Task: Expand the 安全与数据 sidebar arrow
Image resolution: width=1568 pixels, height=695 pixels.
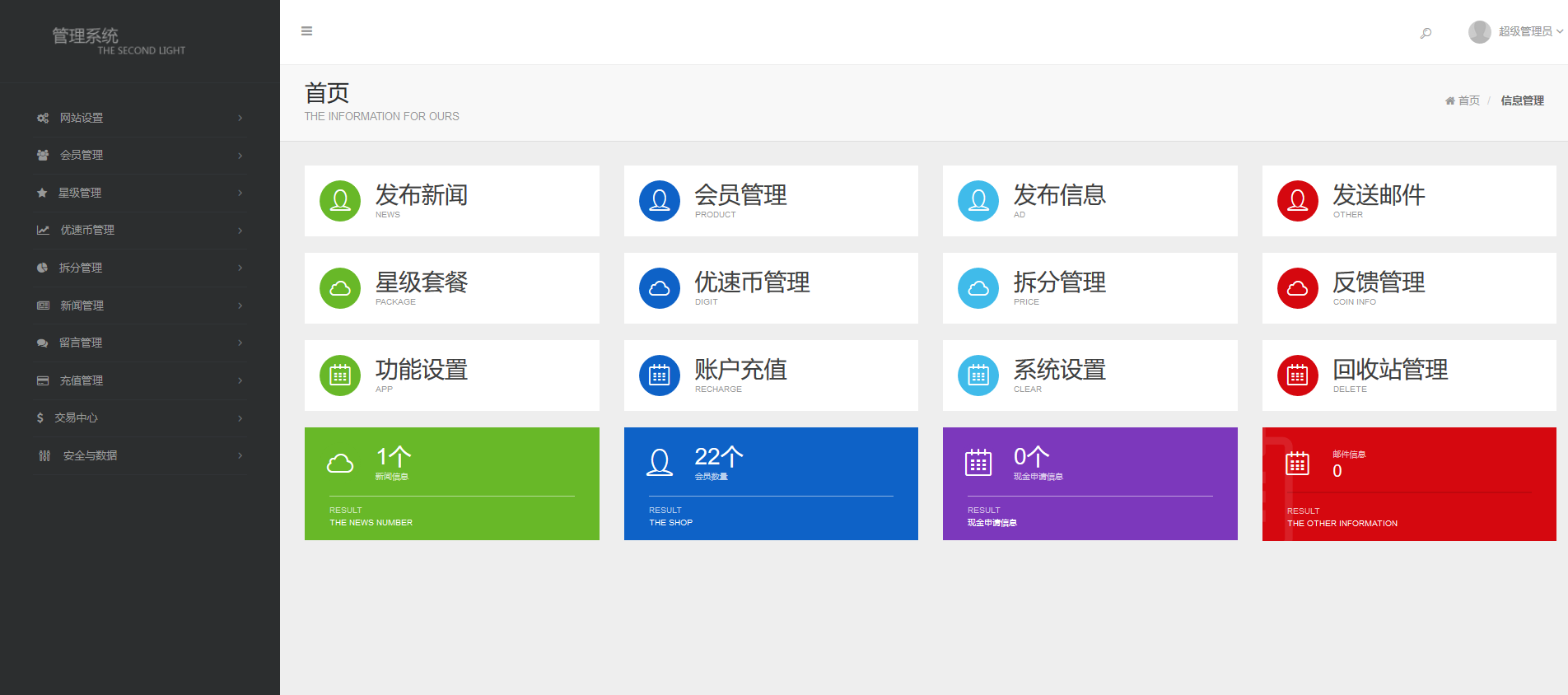Action: (240, 455)
